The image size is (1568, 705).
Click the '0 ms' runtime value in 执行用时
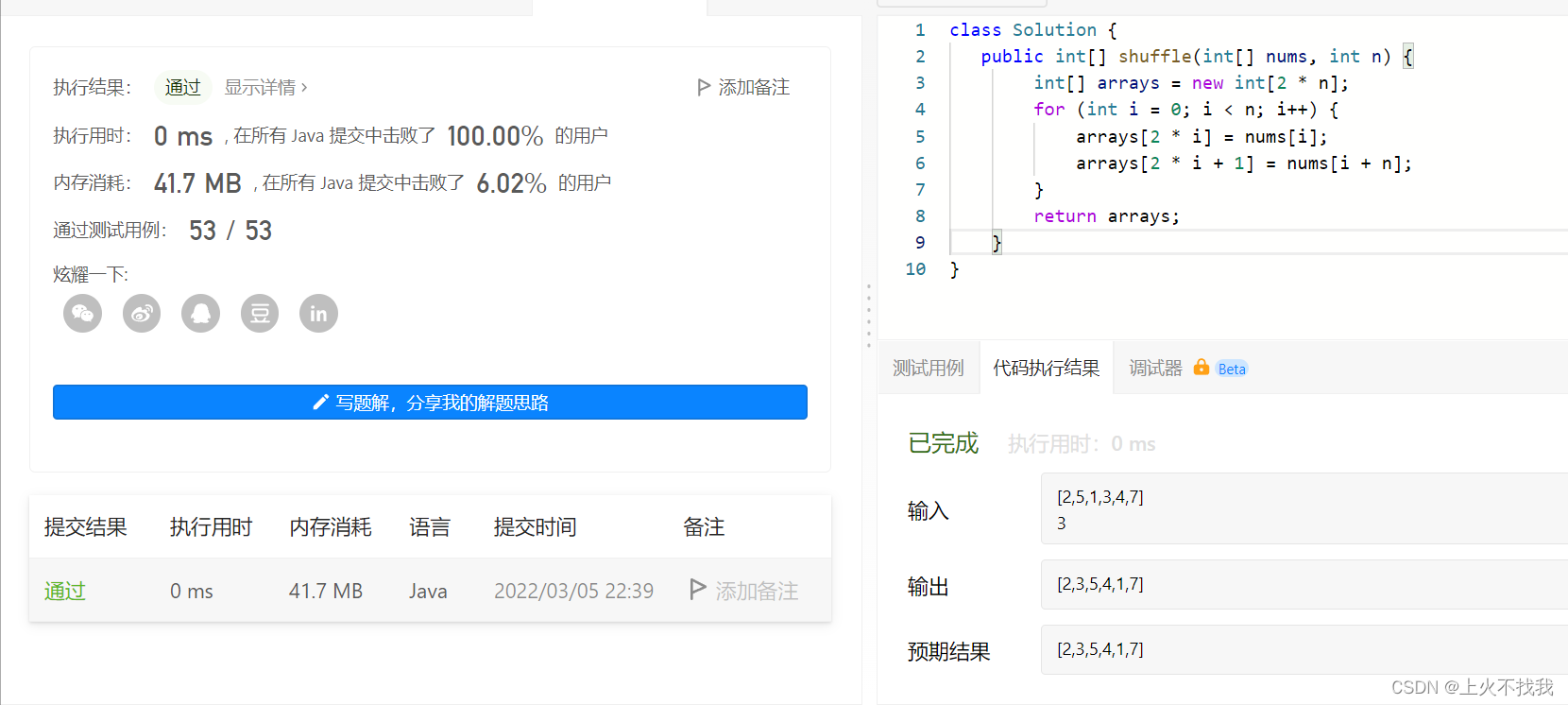183,136
